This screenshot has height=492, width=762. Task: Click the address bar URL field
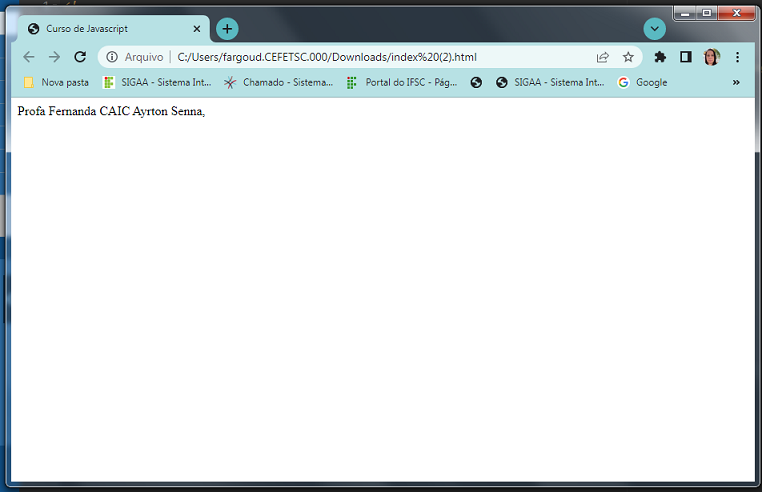pos(380,57)
